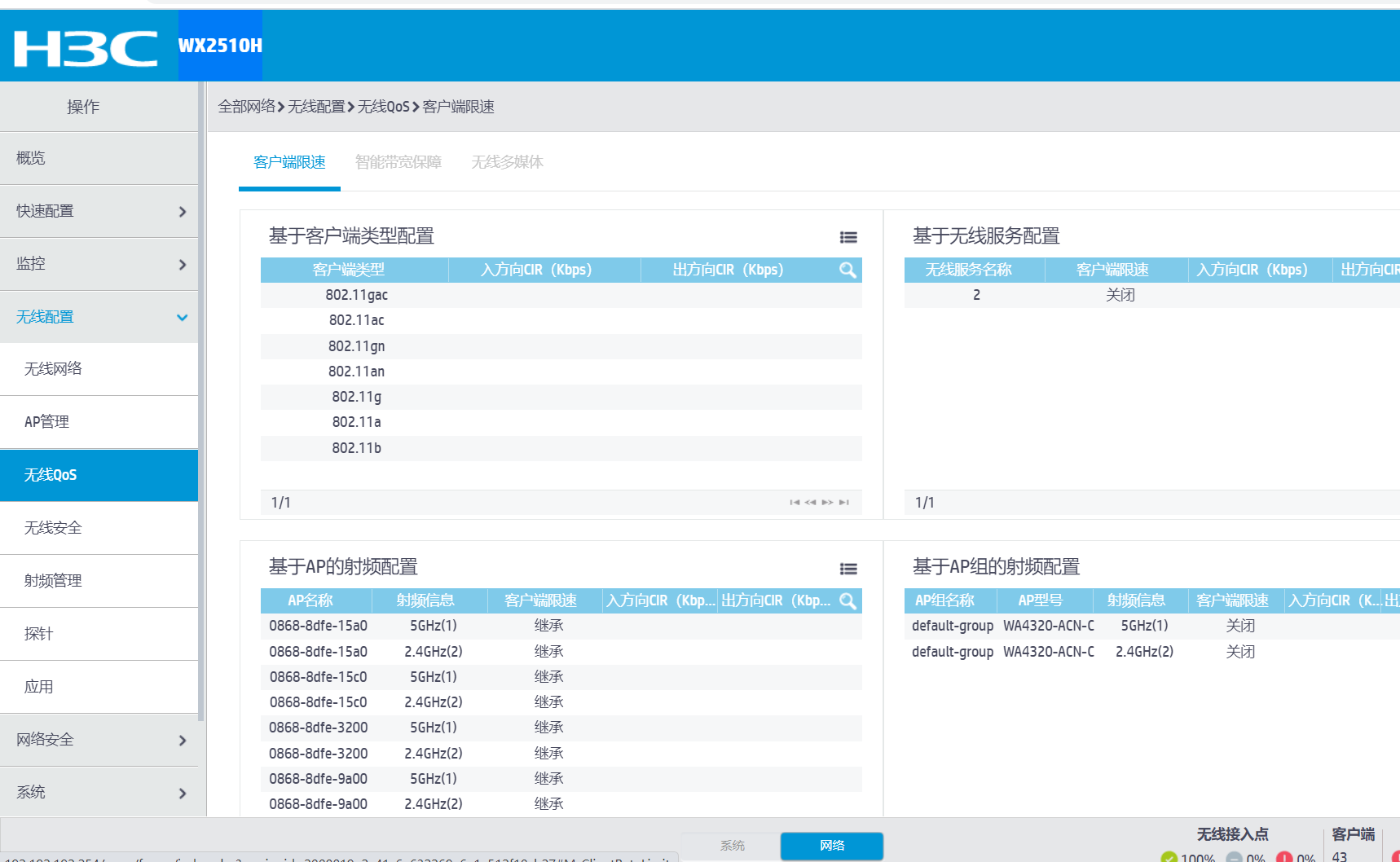Image resolution: width=1400 pixels, height=862 pixels.
Task: Go to first page in client type table
Action: [795, 503]
